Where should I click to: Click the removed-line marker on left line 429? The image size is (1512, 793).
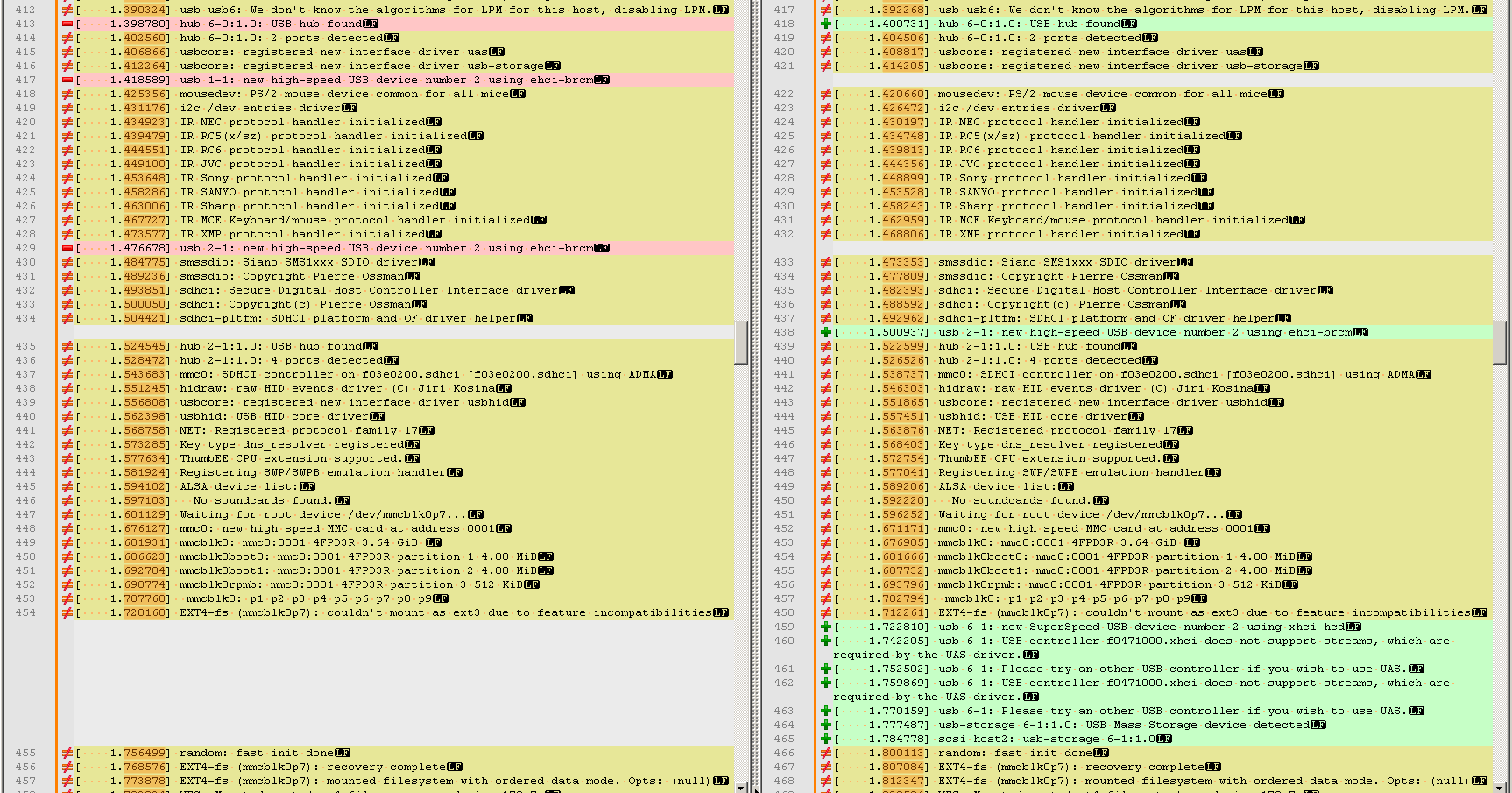pos(67,248)
